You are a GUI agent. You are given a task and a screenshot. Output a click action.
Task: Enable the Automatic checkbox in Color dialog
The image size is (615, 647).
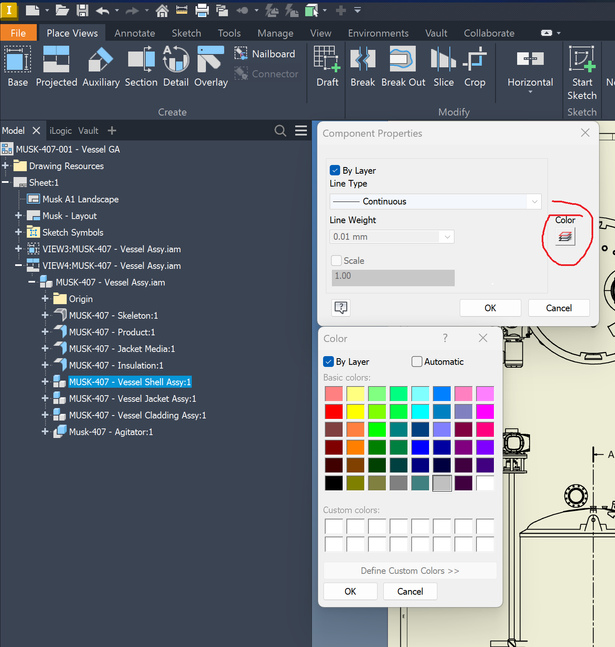coord(416,361)
